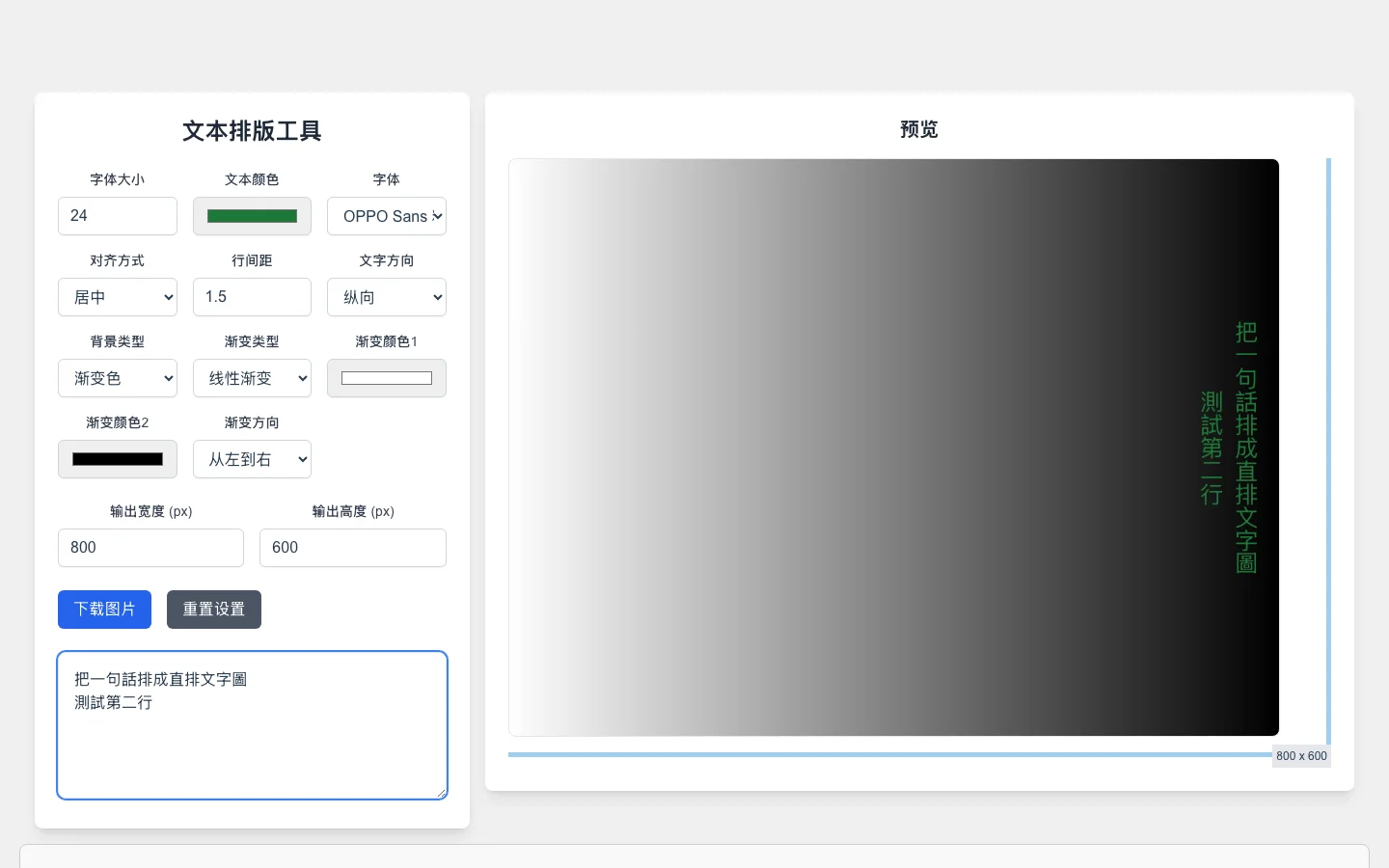Click the 文本排版工具 heading

tap(252, 131)
